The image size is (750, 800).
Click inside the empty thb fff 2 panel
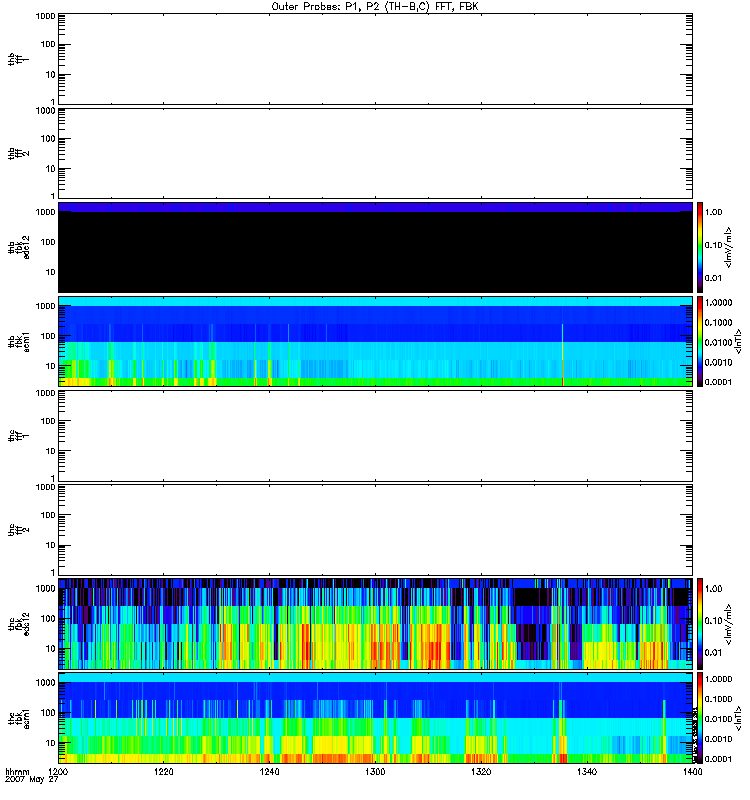coord(374,152)
